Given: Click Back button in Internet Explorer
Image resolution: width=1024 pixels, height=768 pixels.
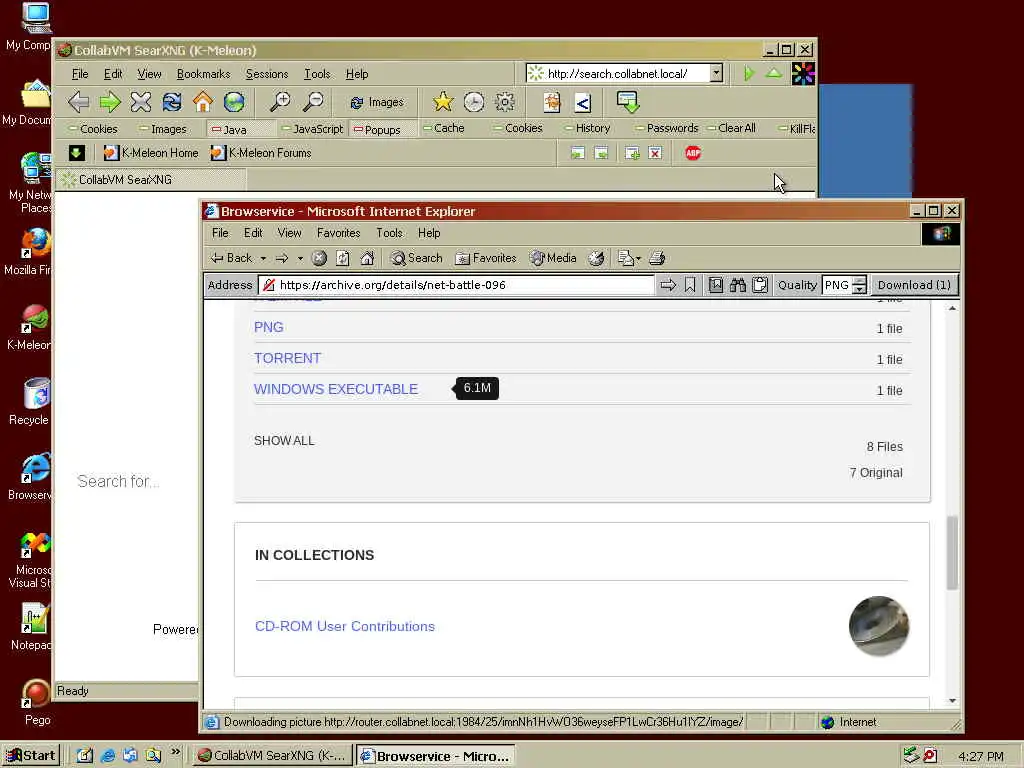Looking at the screenshot, I should tap(231, 258).
